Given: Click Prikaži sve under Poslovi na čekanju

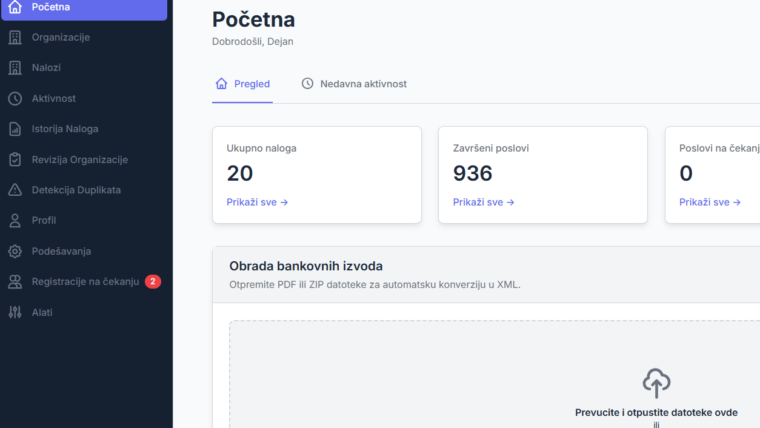Looking at the screenshot, I should pyautogui.click(x=709, y=202).
